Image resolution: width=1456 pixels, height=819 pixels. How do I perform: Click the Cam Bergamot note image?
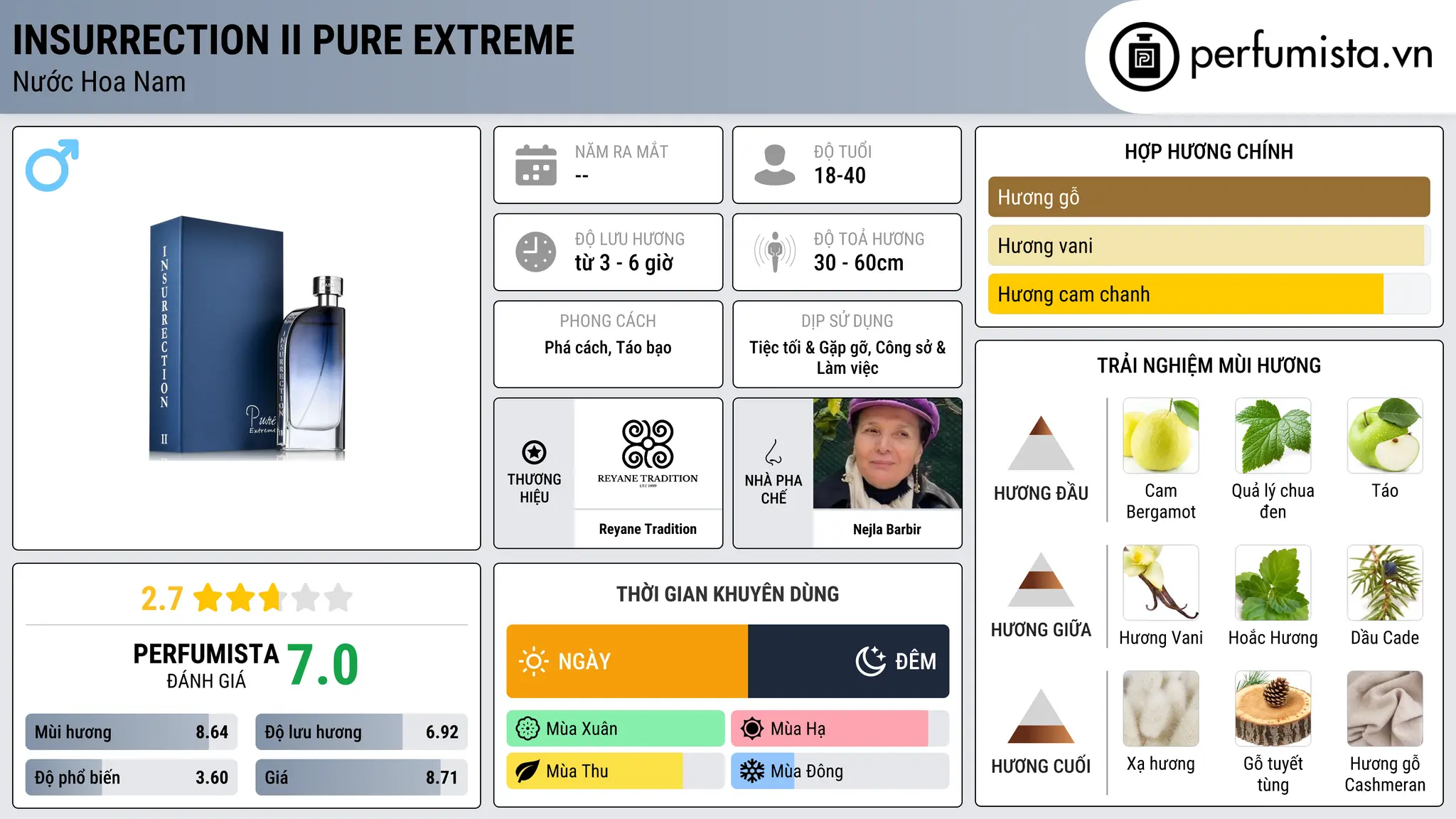point(1161,436)
